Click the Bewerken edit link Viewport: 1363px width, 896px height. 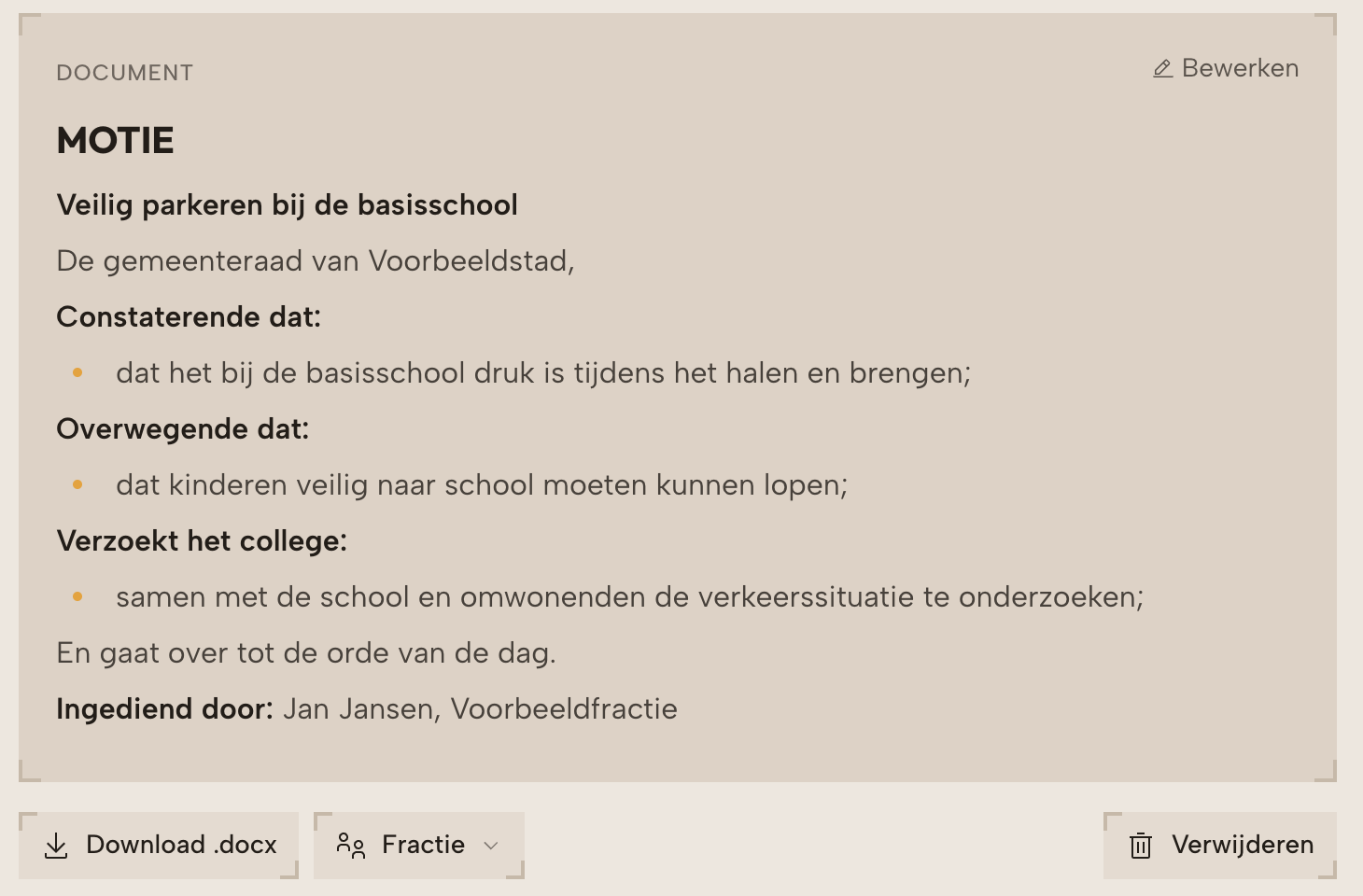pyautogui.click(x=1225, y=68)
